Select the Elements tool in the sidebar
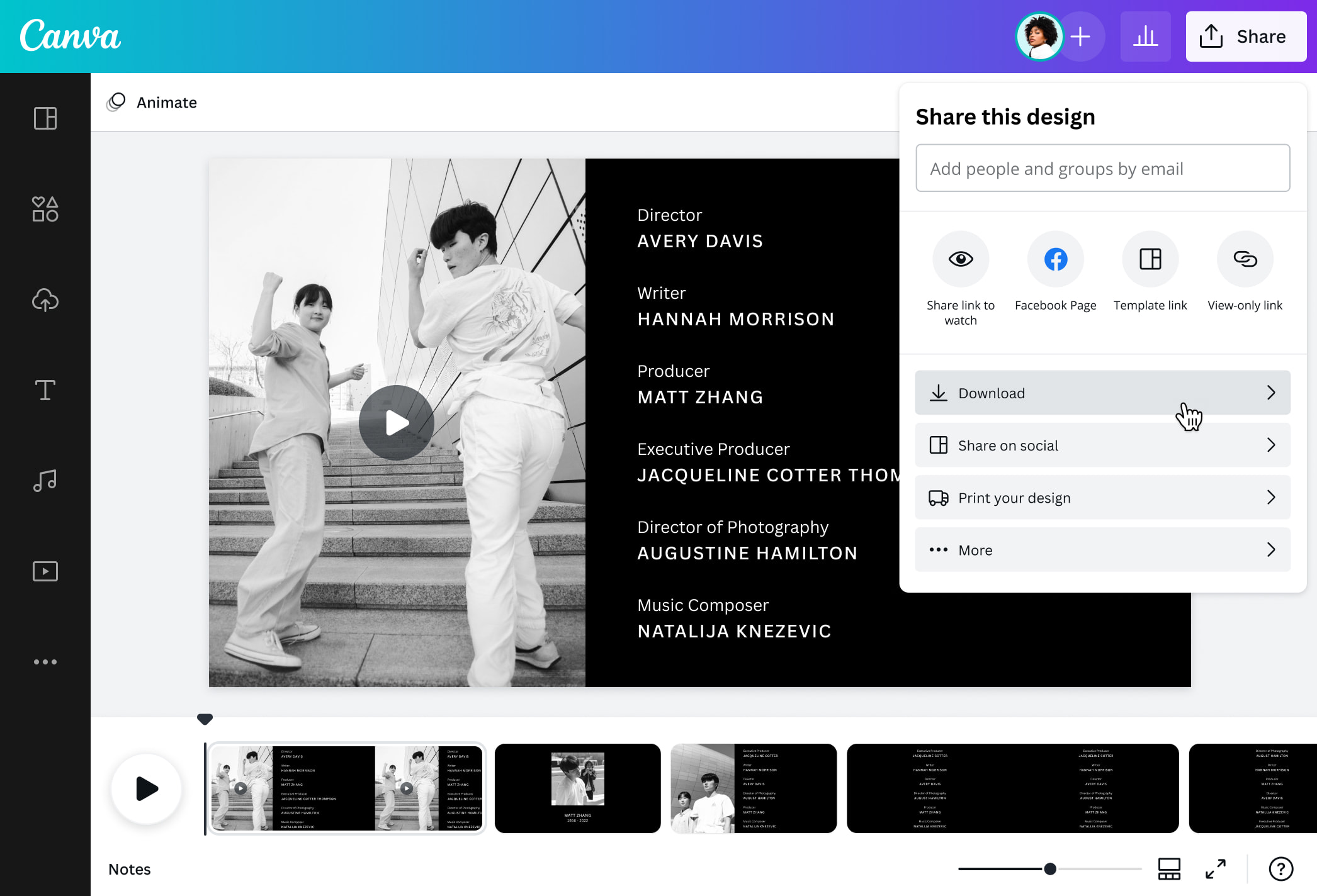1317x896 pixels. click(x=45, y=209)
